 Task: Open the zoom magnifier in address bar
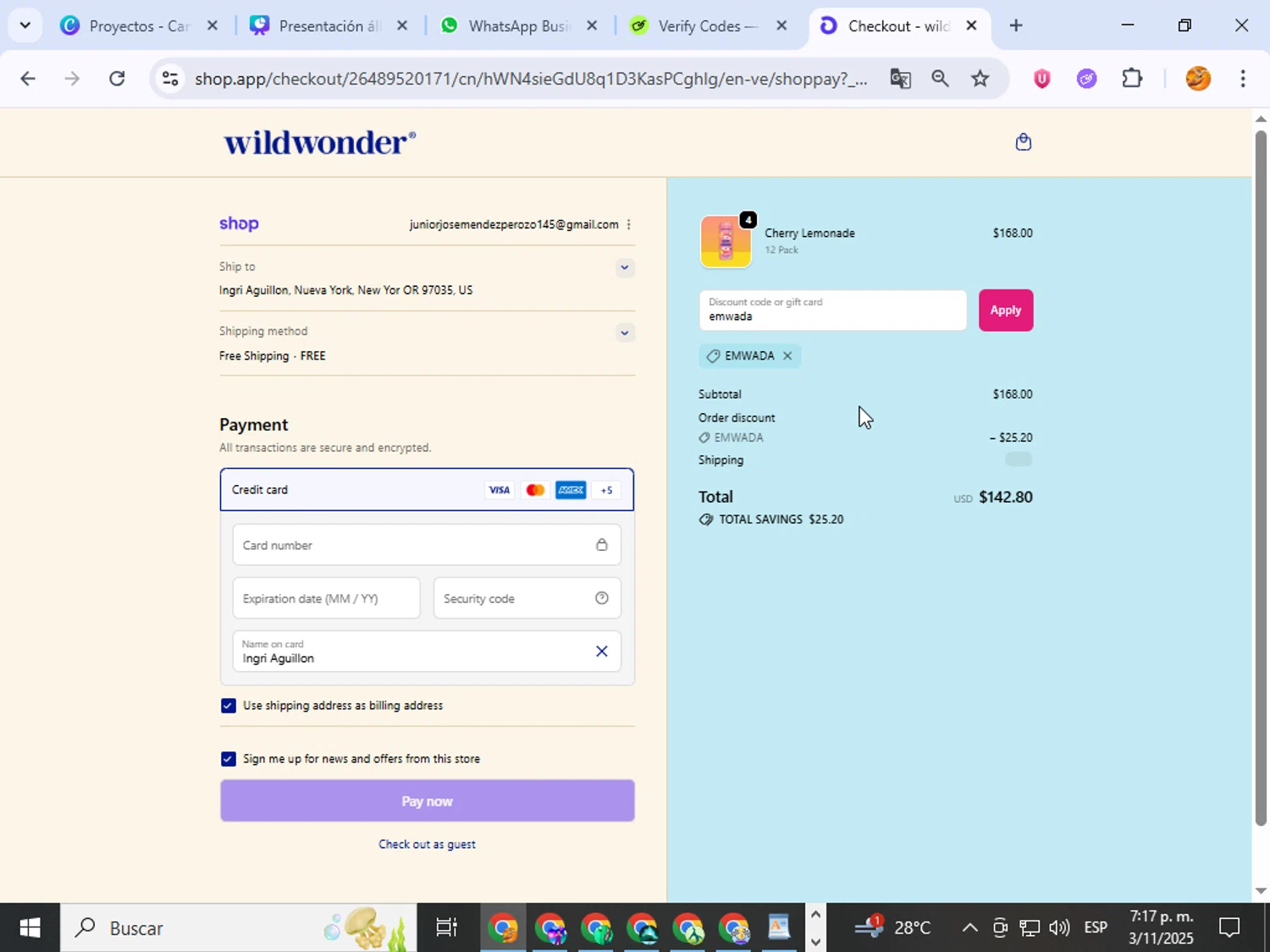pos(940,79)
